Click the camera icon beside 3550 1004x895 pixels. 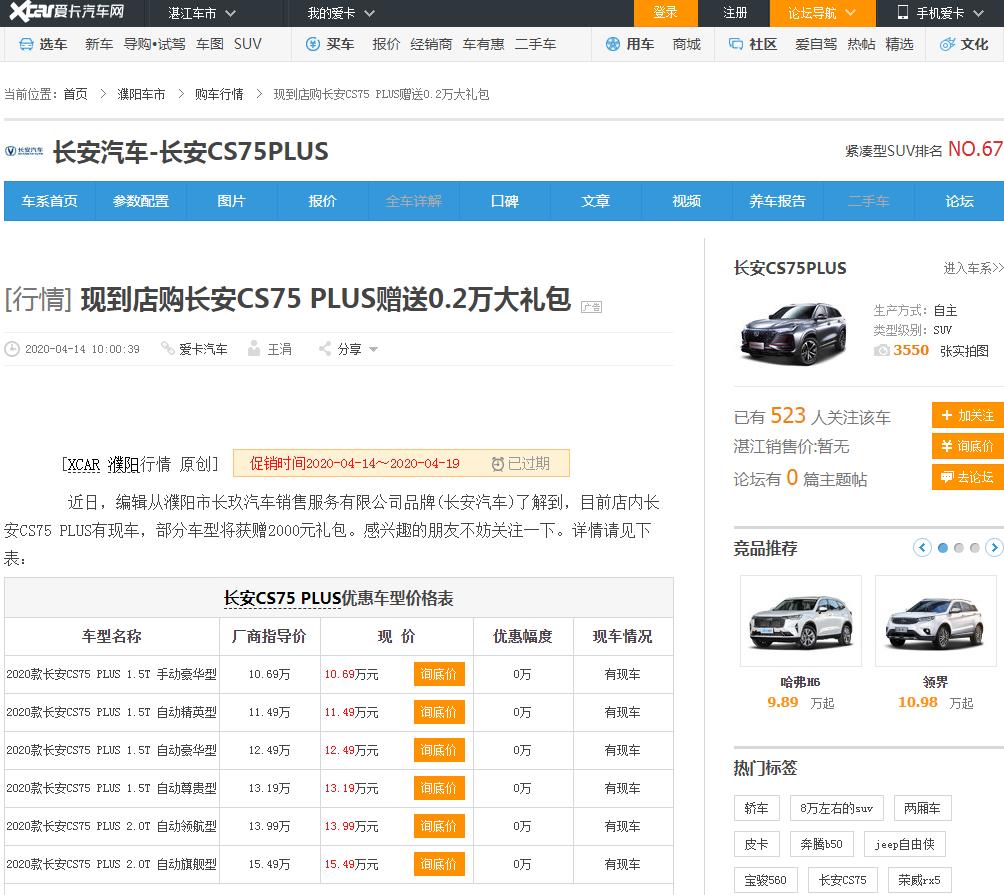tap(882, 350)
